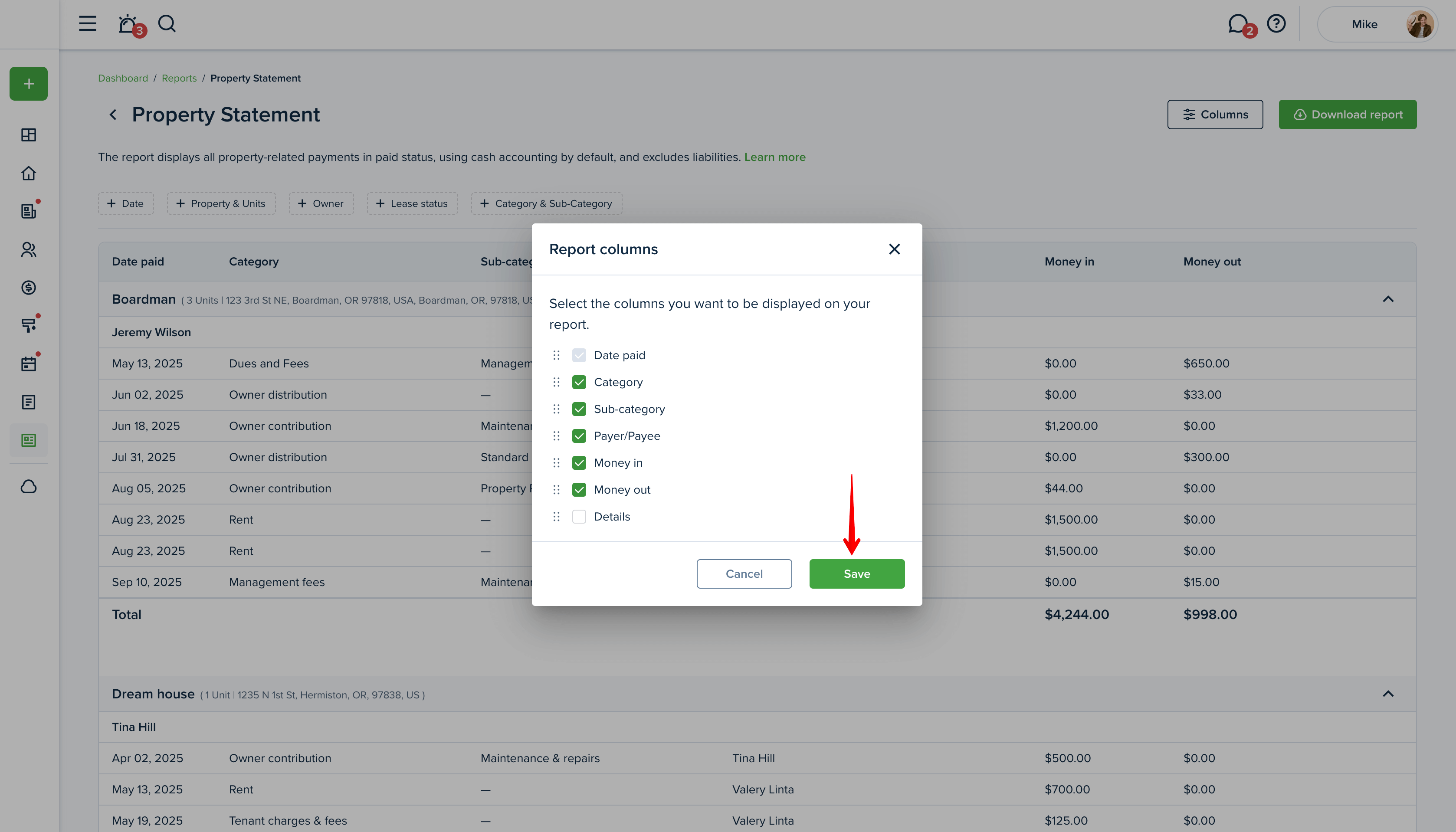Click Mike's profile avatar

pos(1420,25)
